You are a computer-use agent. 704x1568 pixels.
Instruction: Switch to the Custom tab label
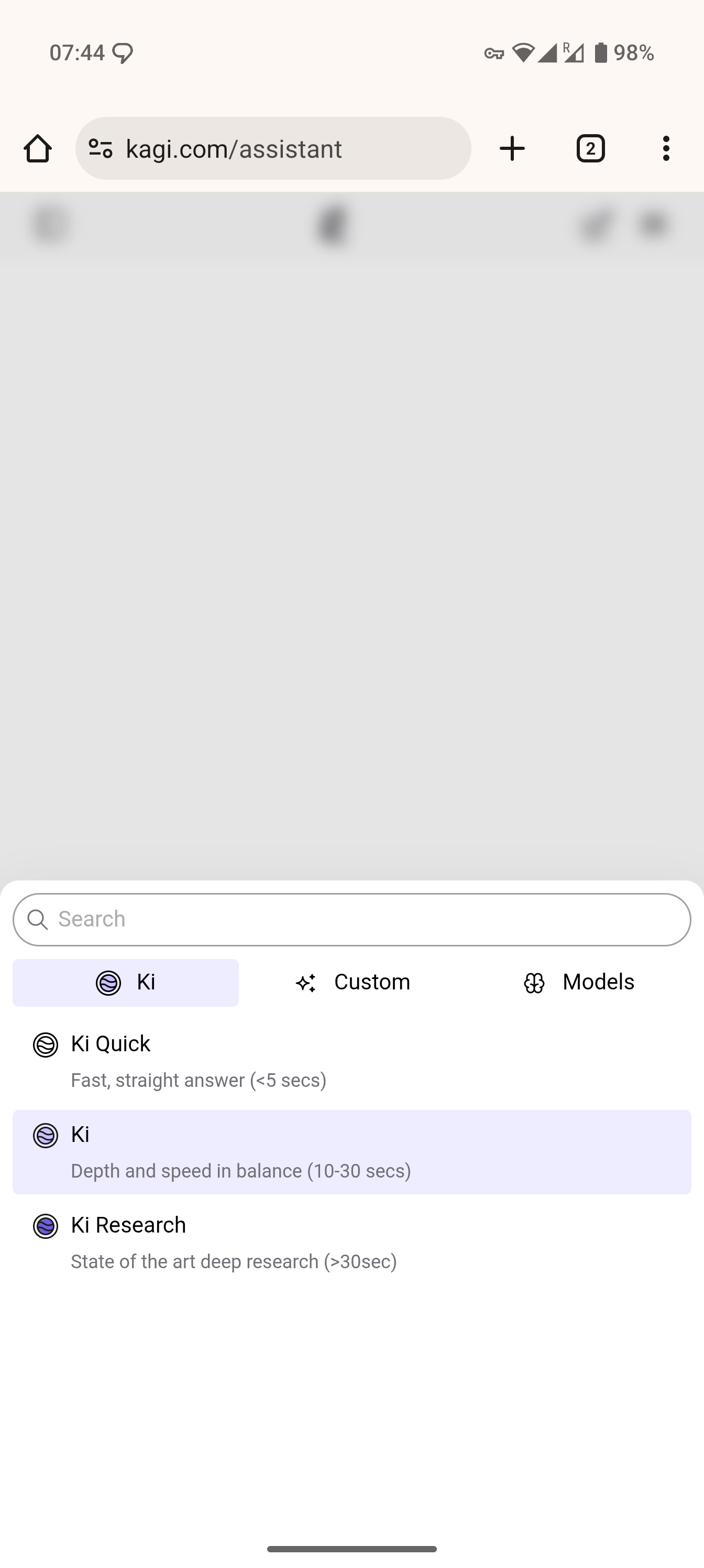(x=372, y=983)
